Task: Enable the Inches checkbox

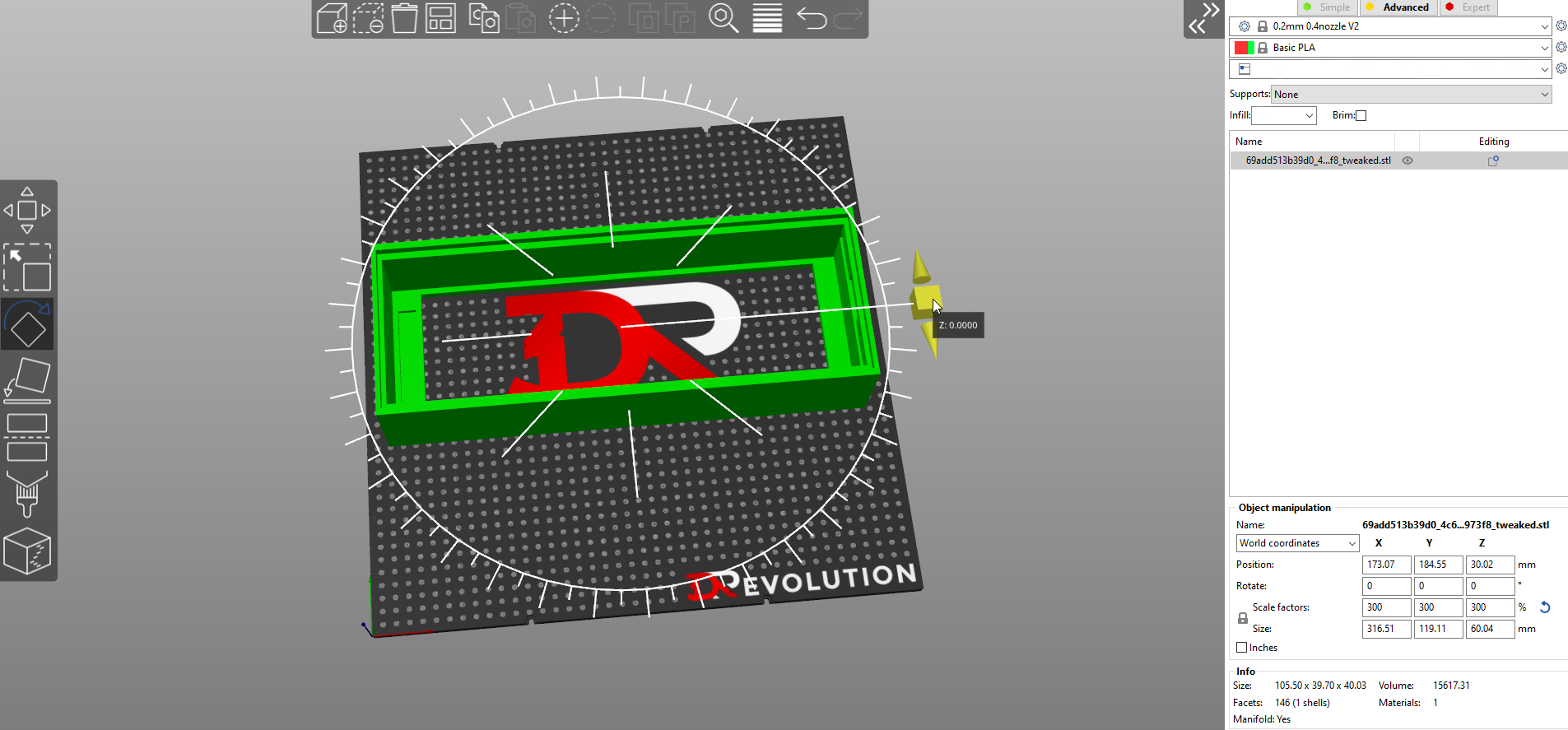Action: [x=1241, y=648]
